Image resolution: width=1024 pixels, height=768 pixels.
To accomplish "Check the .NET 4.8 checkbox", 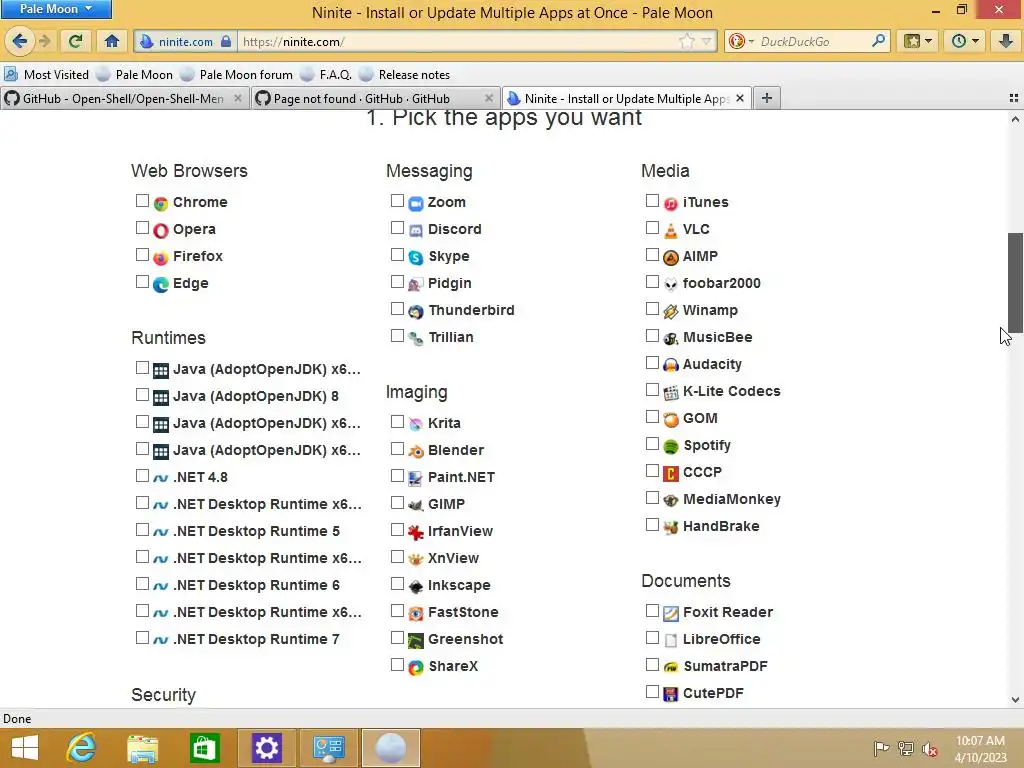I will click(x=142, y=475).
